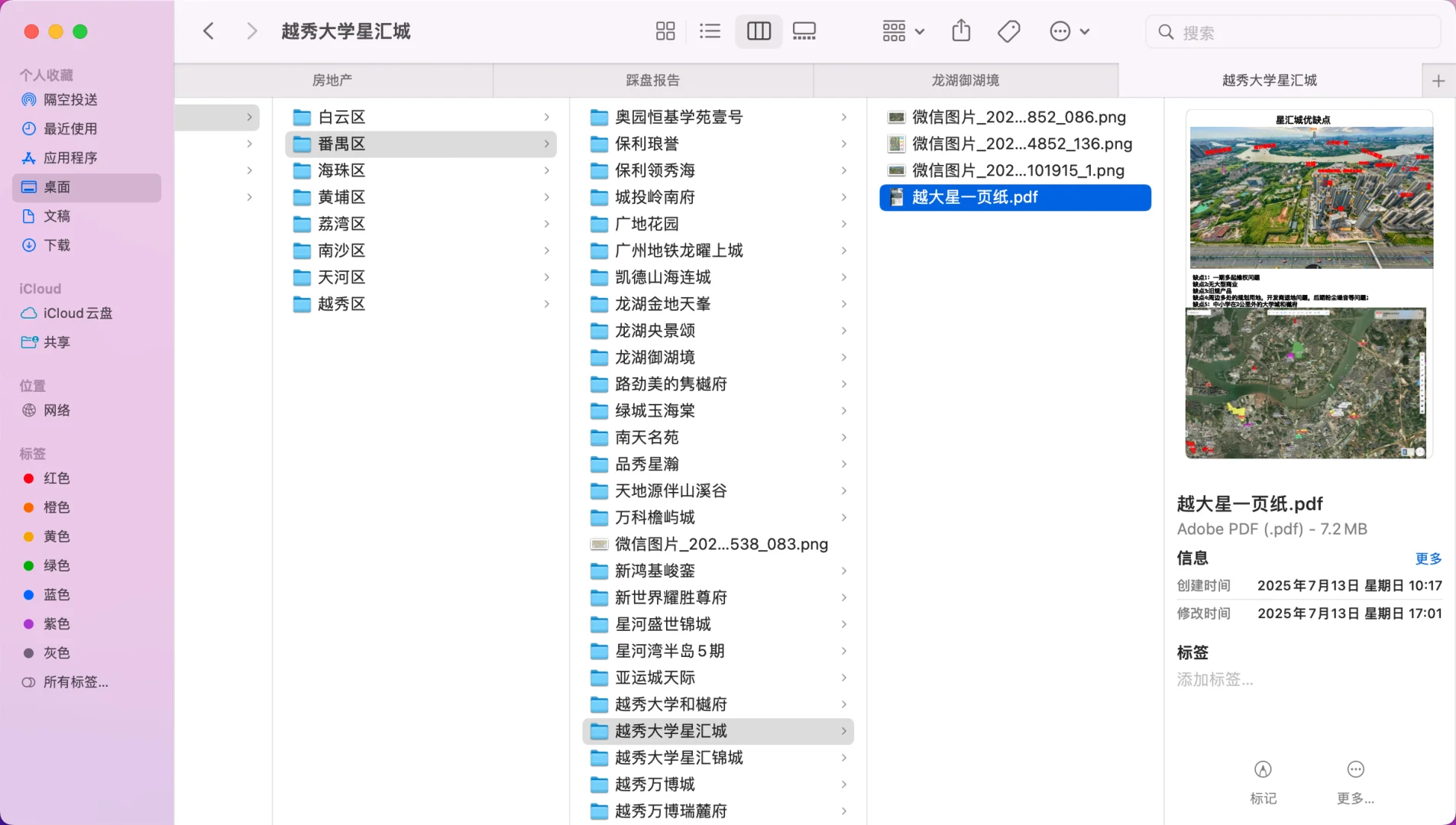Open the group-by dropdown in toolbar

(903, 31)
